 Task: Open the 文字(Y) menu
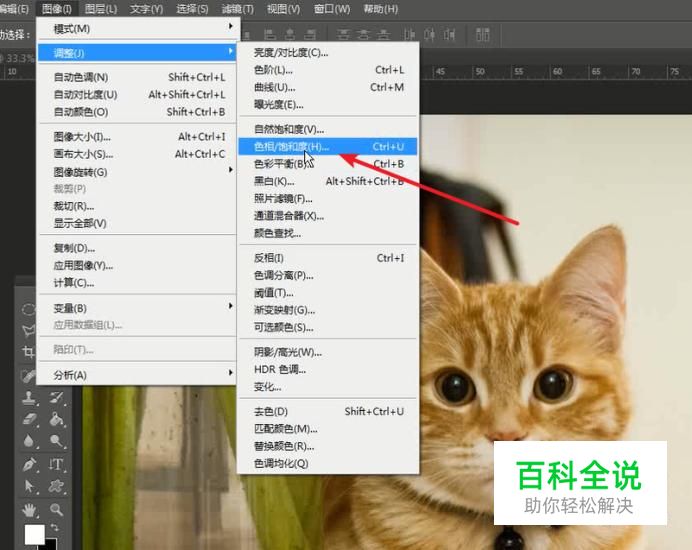click(x=147, y=9)
